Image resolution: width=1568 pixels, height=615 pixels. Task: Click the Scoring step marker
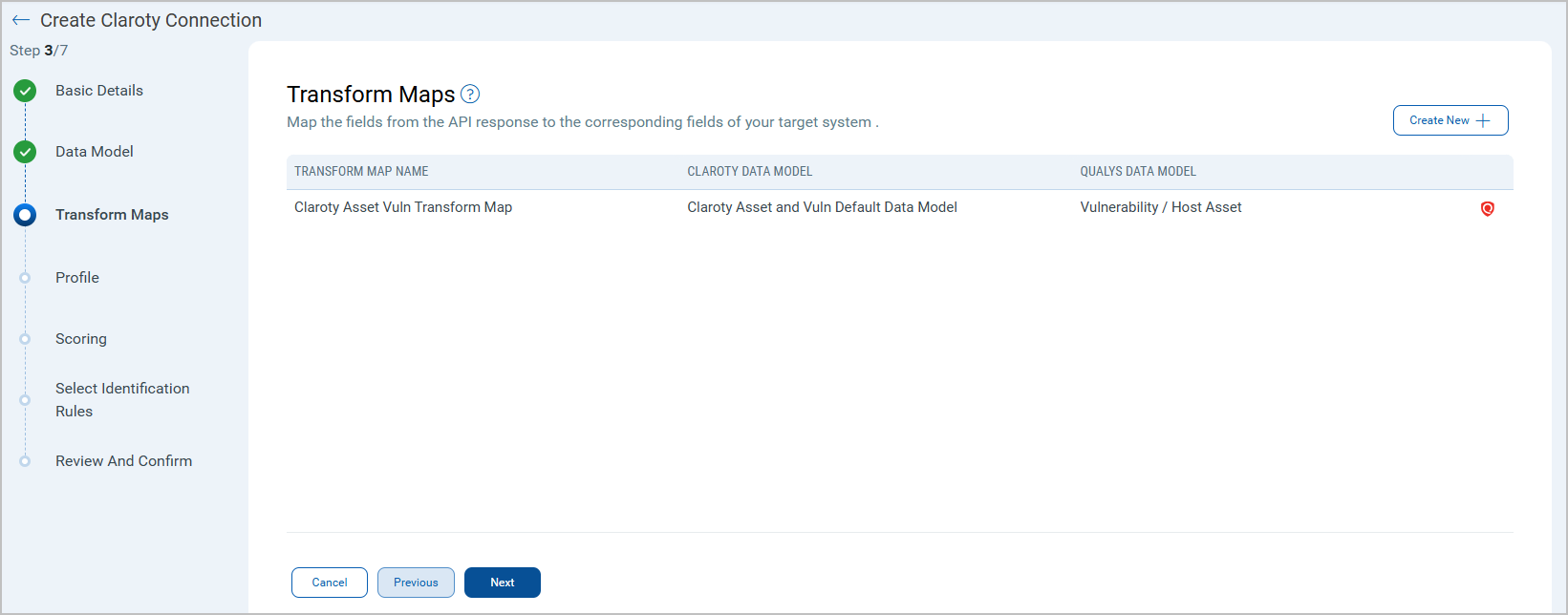coord(25,339)
